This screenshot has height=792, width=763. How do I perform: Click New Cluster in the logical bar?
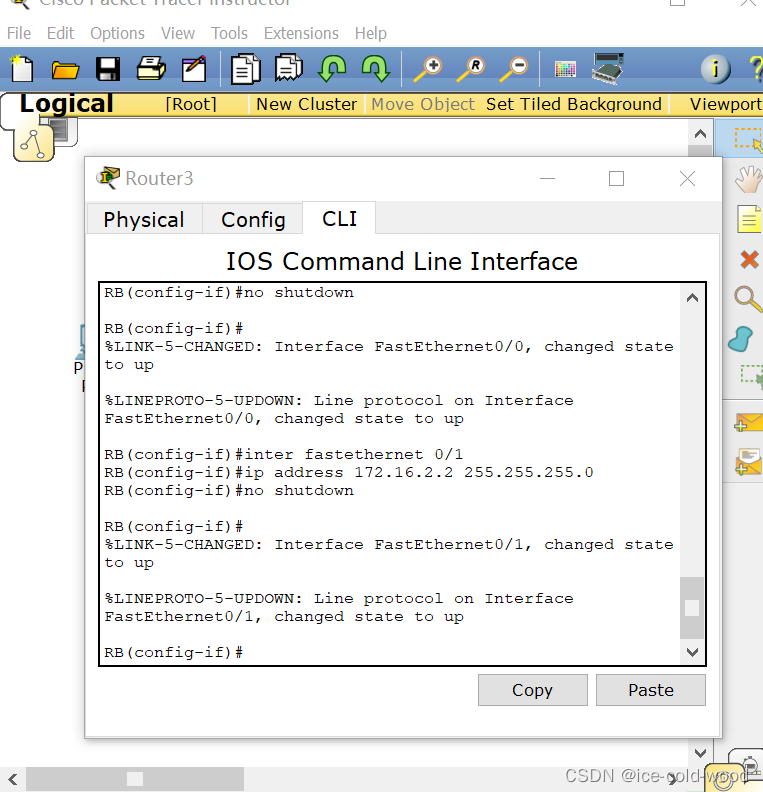pos(307,104)
